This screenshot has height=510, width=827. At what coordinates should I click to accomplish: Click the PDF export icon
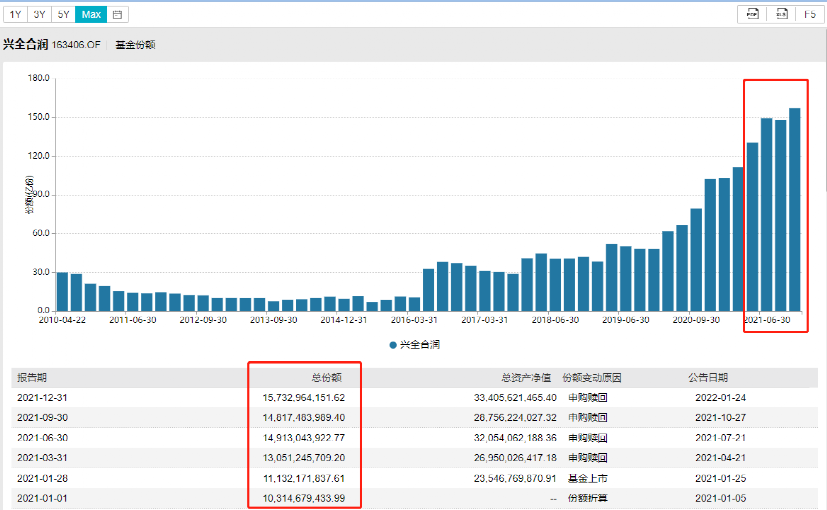click(750, 14)
